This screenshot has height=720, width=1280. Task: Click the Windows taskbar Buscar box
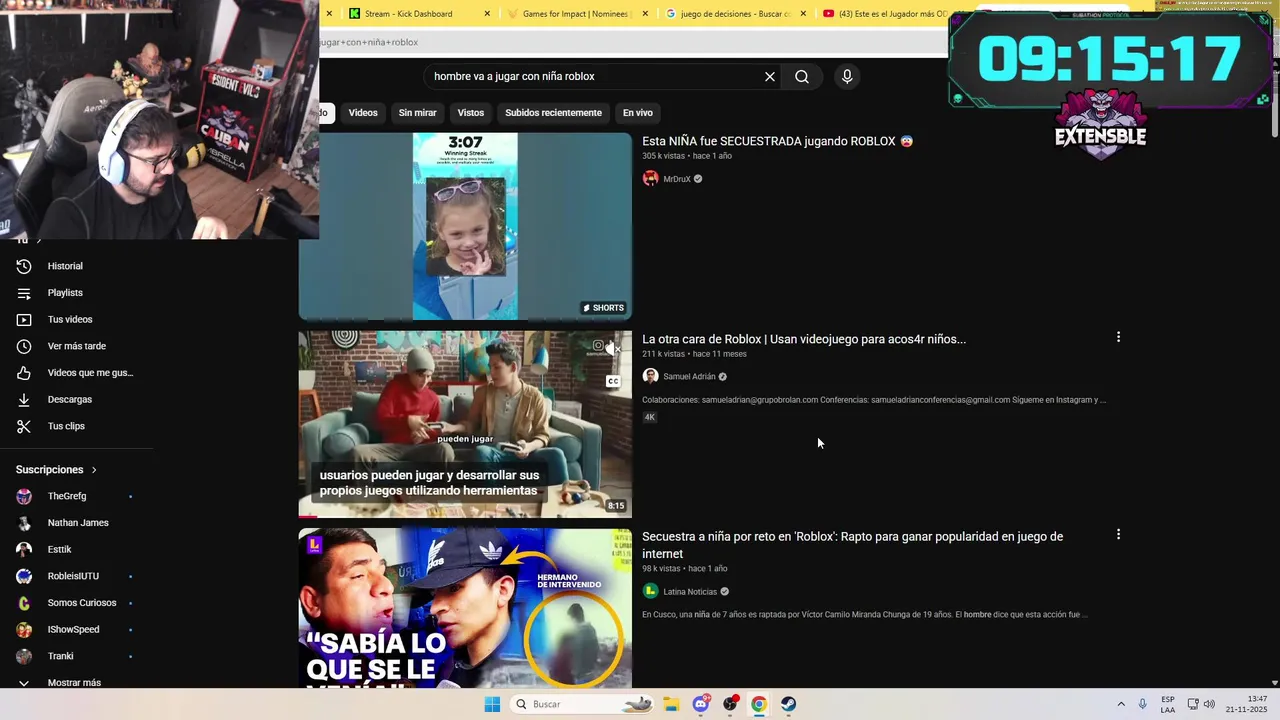[x=584, y=704]
